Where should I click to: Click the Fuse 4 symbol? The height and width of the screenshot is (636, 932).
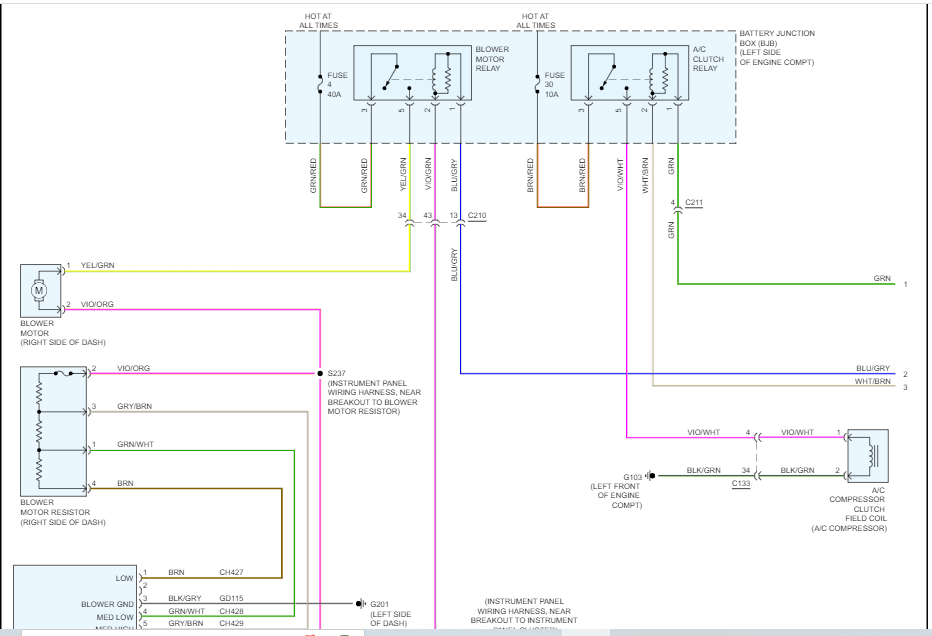[320, 84]
